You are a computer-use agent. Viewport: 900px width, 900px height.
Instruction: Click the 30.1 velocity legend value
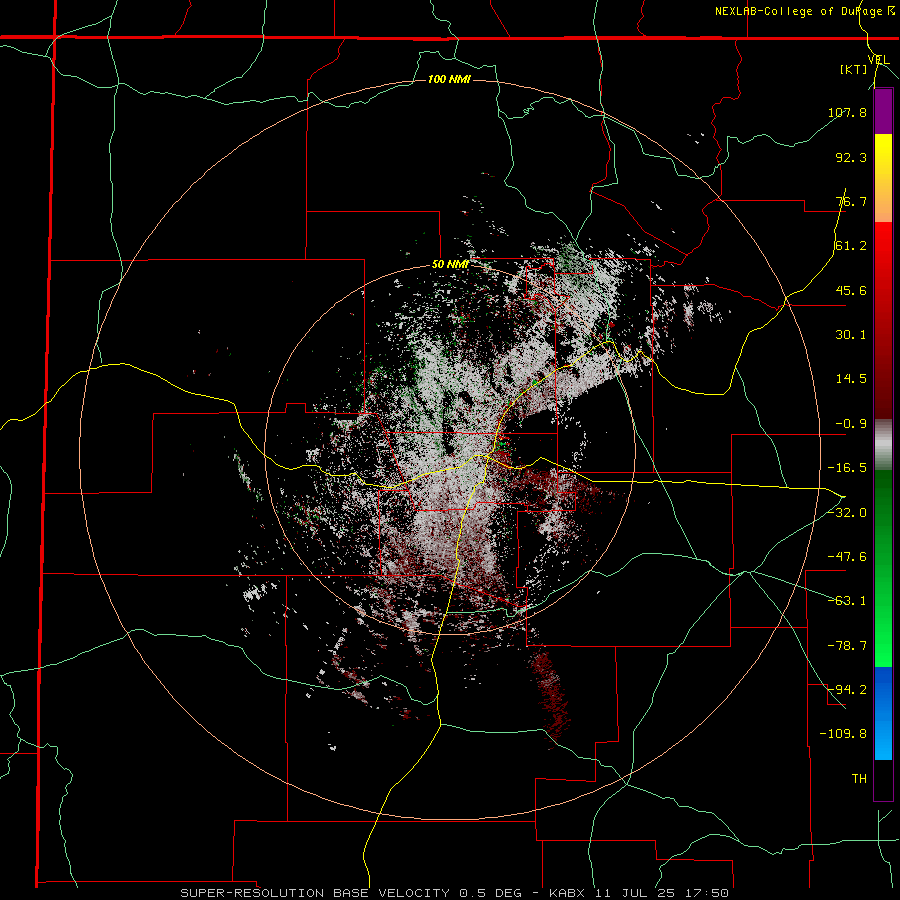[x=851, y=335]
